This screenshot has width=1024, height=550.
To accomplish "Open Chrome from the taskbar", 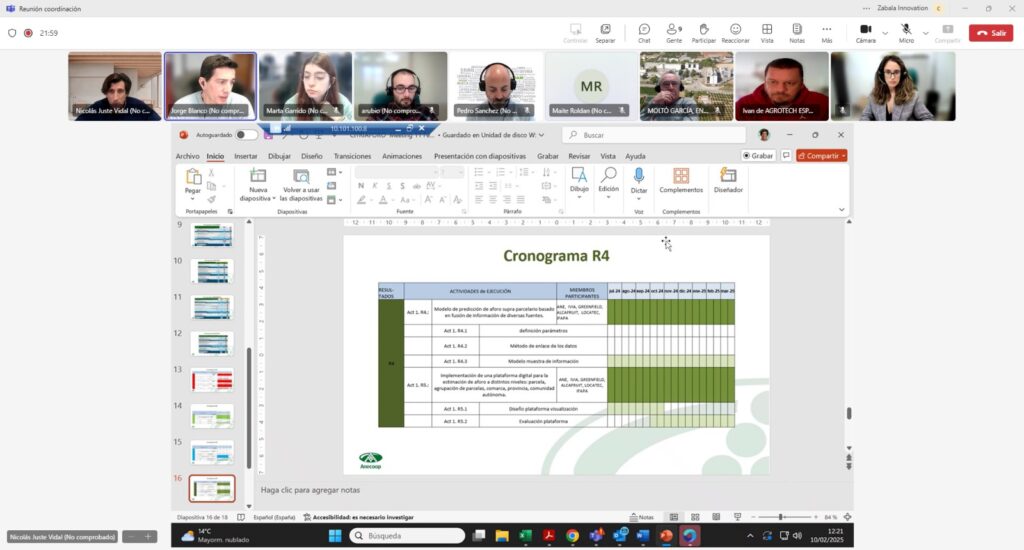I will [x=572, y=536].
